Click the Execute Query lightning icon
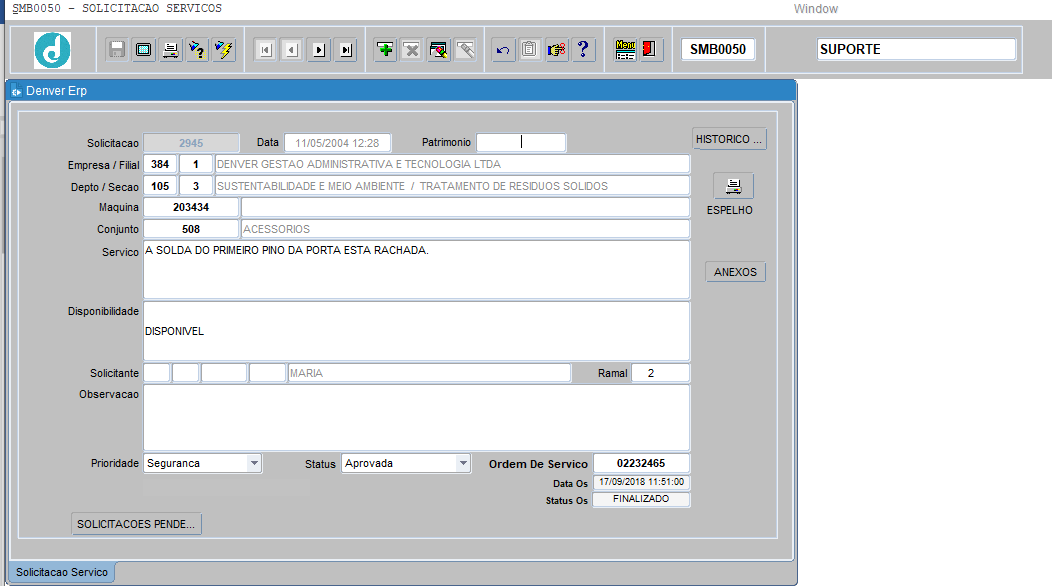Viewport: 1052px width, 586px height. point(224,50)
